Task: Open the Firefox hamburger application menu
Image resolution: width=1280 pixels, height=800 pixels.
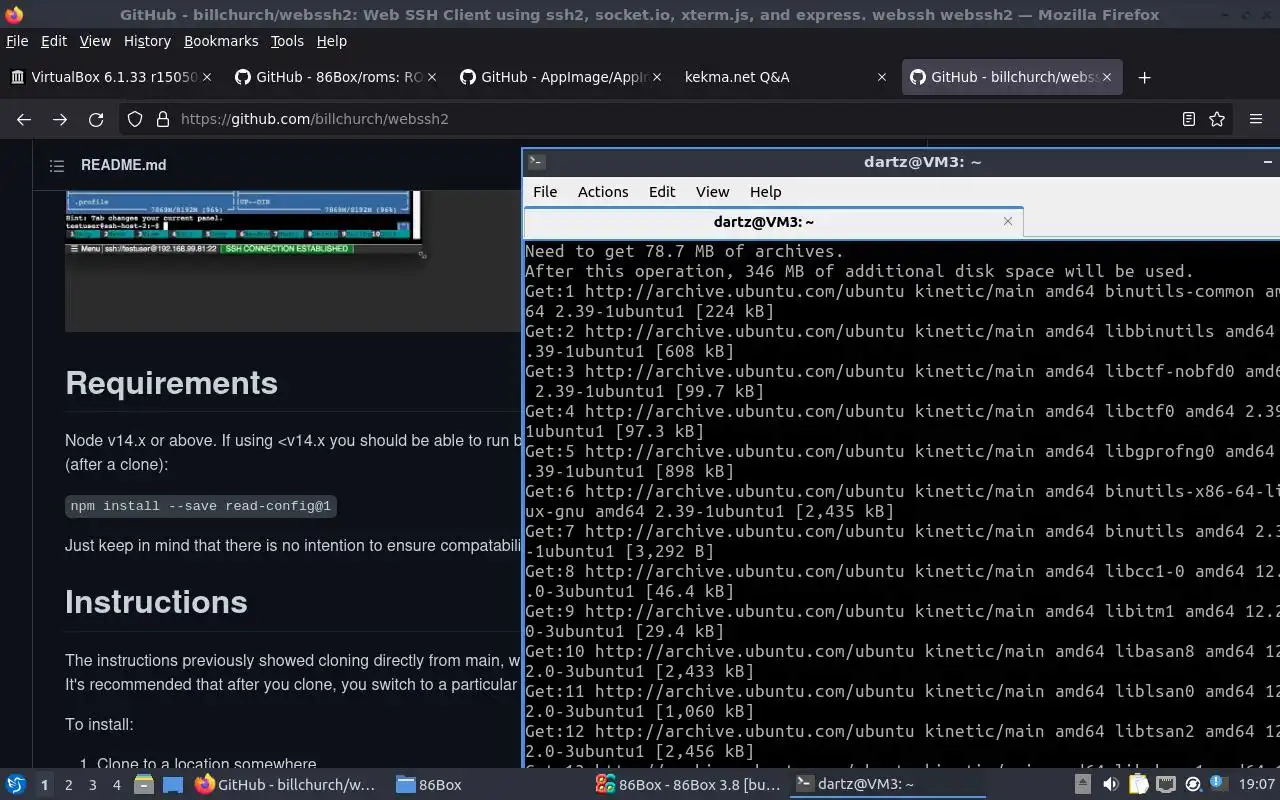Action: (x=1256, y=119)
